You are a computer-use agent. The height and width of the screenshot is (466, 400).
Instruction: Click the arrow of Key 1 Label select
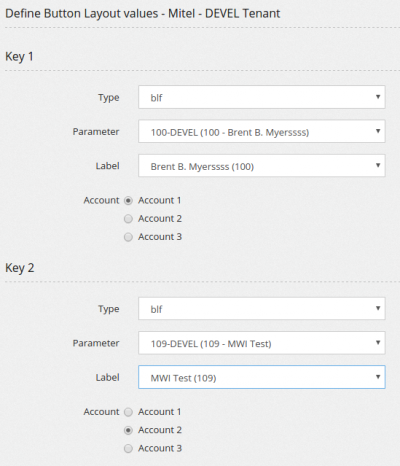(378, 165)
